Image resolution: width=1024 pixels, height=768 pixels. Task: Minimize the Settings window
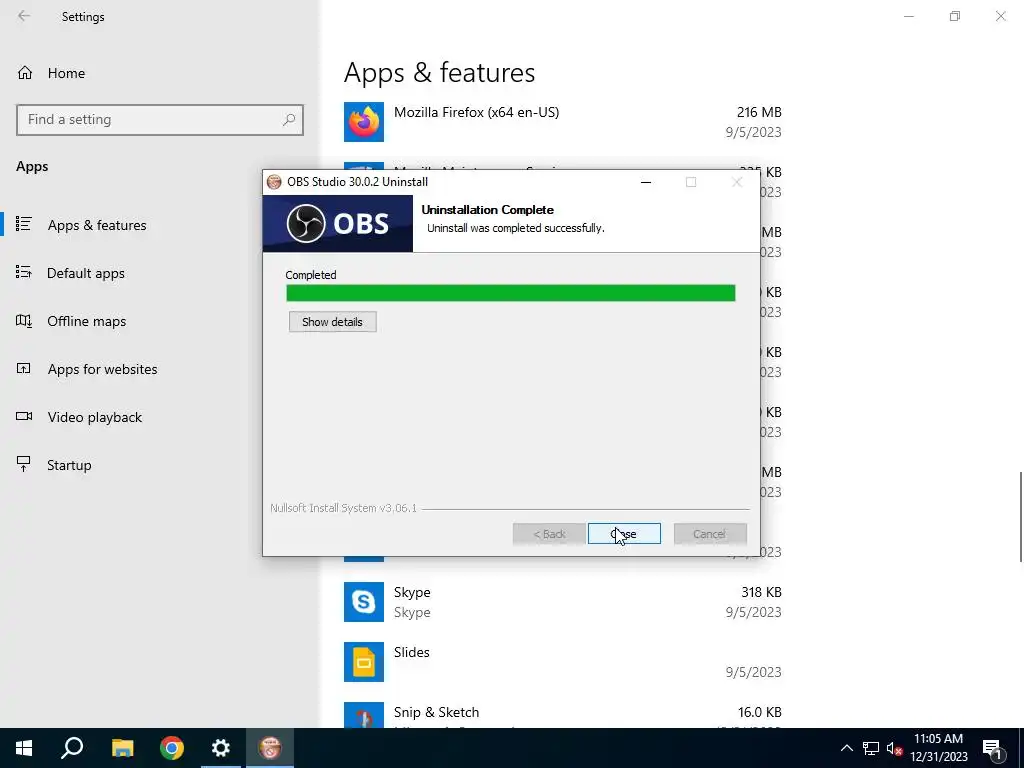(x=909, y=16)
